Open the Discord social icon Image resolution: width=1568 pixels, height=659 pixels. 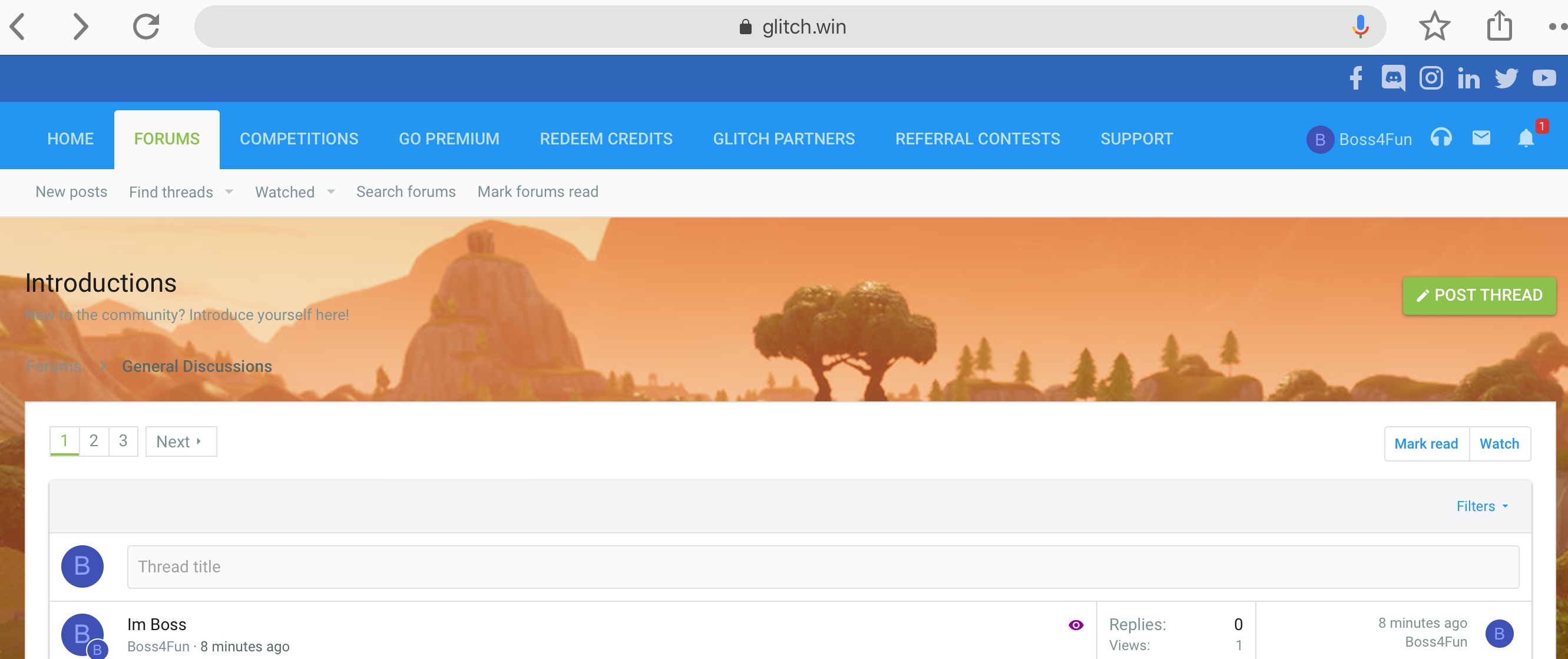click(1392, 78)
